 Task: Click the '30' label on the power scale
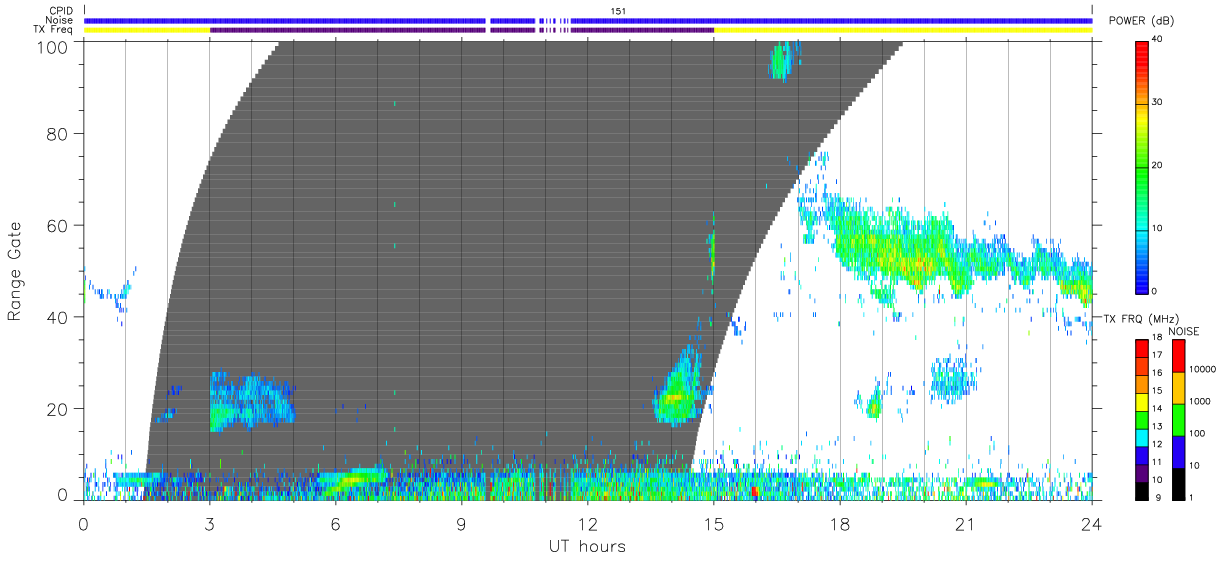(1158, 103)
